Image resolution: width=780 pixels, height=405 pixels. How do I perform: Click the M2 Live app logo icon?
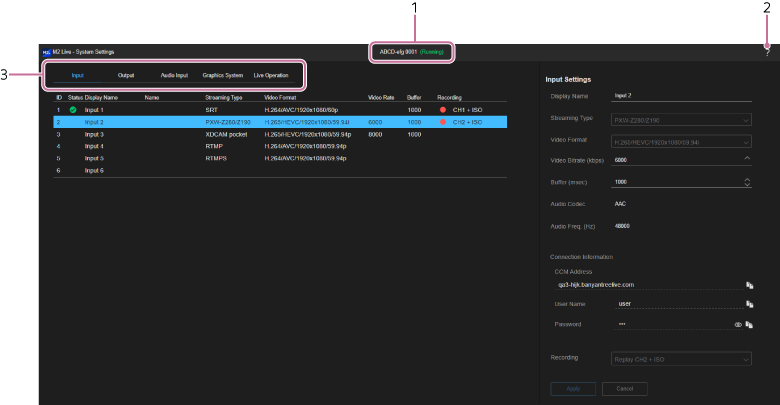[x=46, y=52]
